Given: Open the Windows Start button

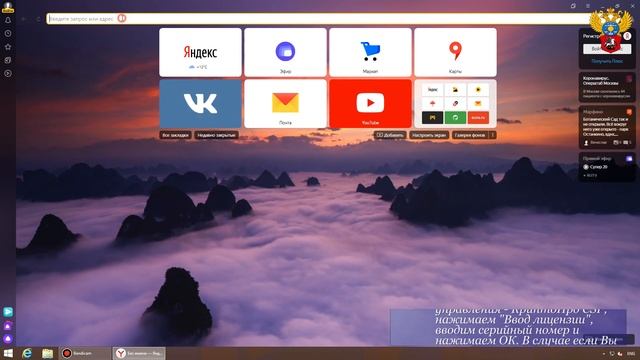Looking at the screenshot, I should point(8,353).
